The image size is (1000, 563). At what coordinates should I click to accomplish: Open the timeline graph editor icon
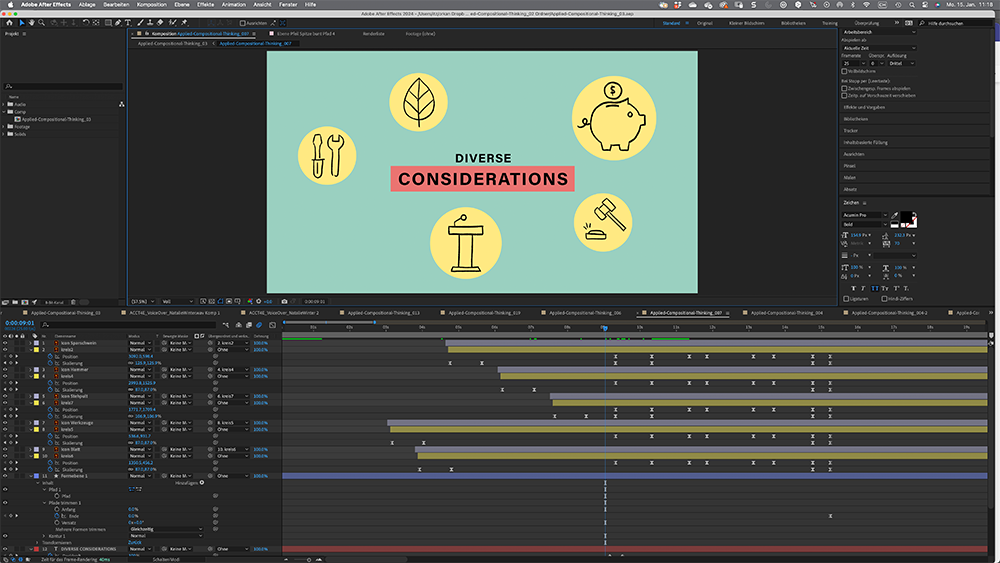coord(272,325)
